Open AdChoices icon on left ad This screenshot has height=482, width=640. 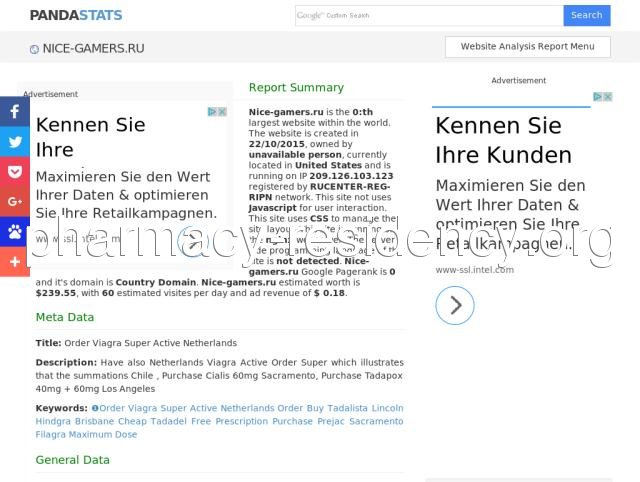click(212, 111)
